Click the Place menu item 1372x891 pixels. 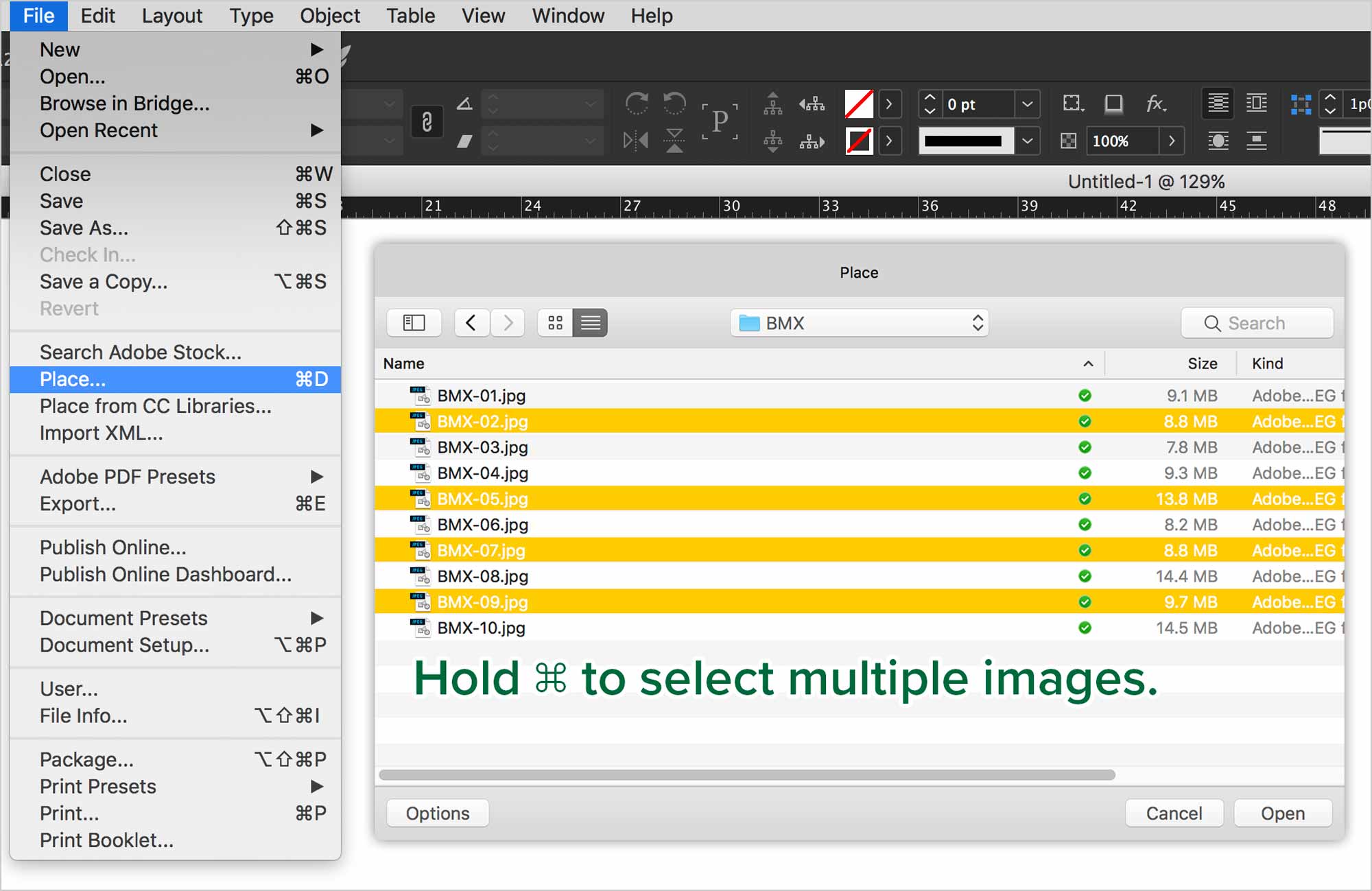coord(73,378)
